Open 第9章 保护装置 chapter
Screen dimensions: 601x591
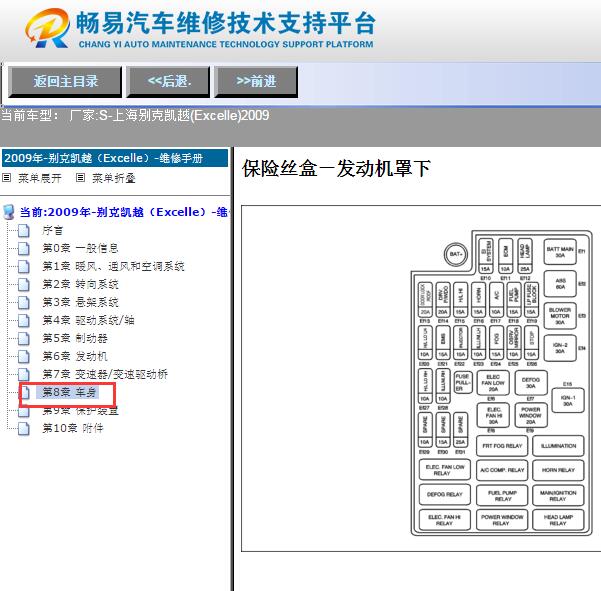80,410
